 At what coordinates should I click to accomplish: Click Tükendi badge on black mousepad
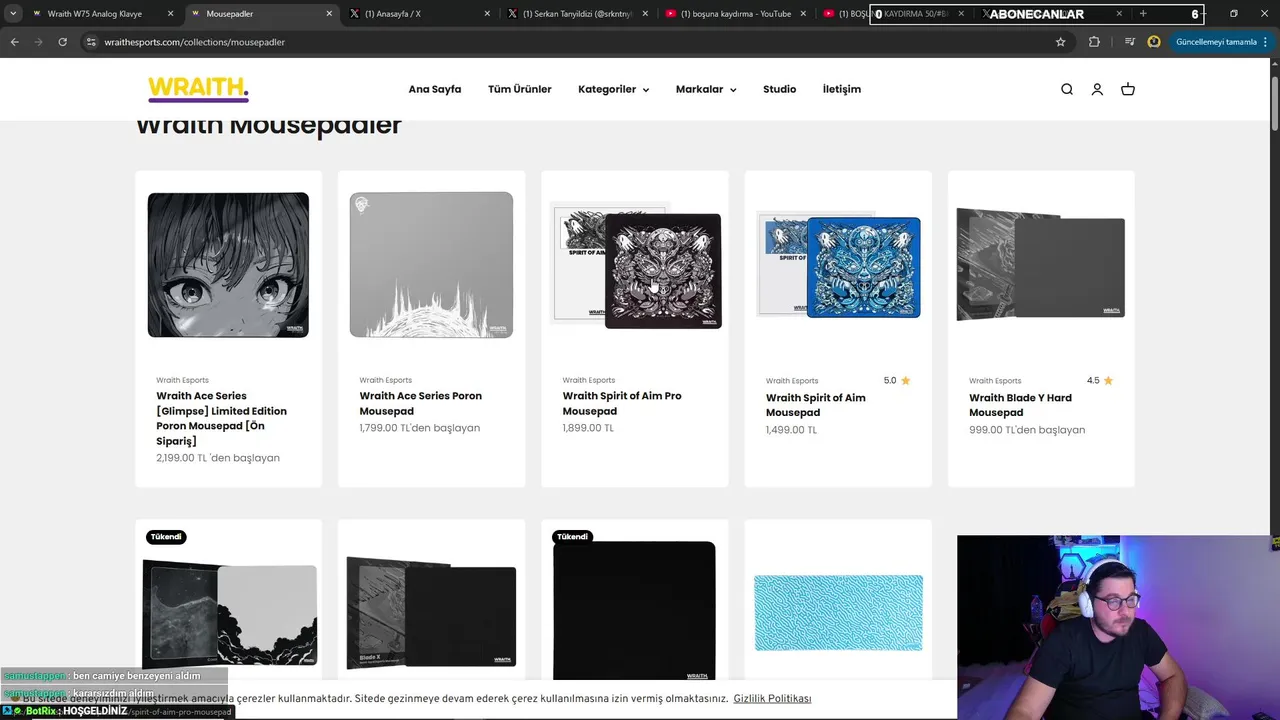click(x=572, y=537)
